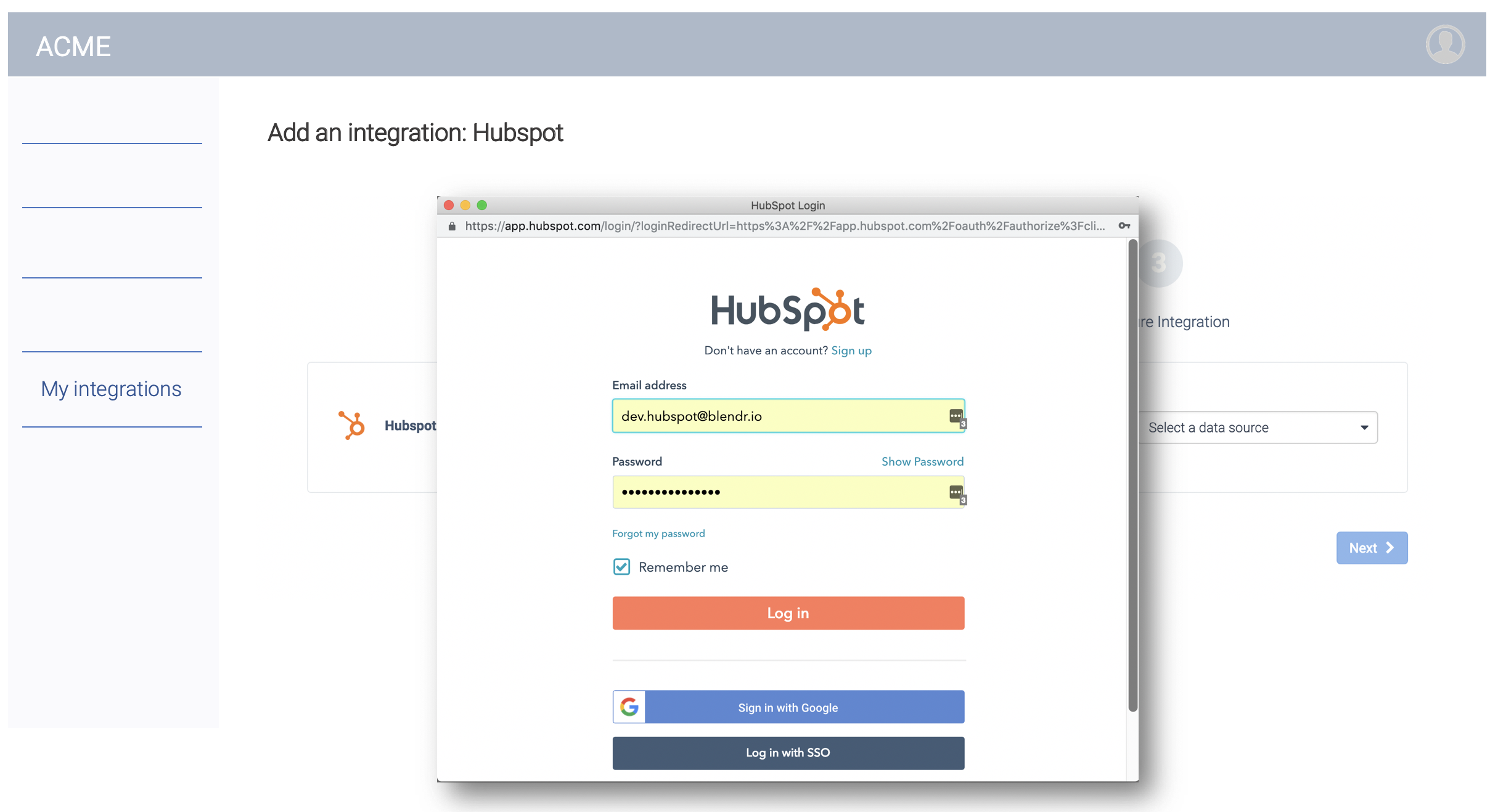1498x812 pixels.
Task: Open the user profile avatar icon
Action: (1445, 44)
